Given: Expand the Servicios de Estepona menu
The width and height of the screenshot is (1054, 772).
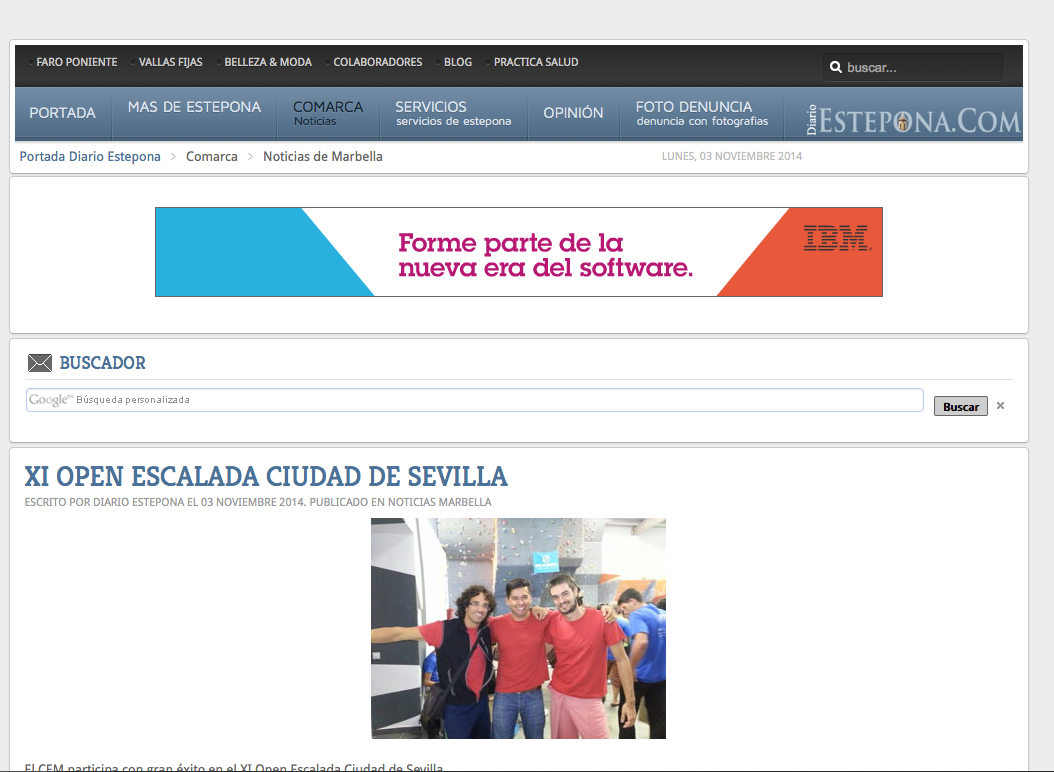Looking at the screenshot, I should (x=452, y=113).
